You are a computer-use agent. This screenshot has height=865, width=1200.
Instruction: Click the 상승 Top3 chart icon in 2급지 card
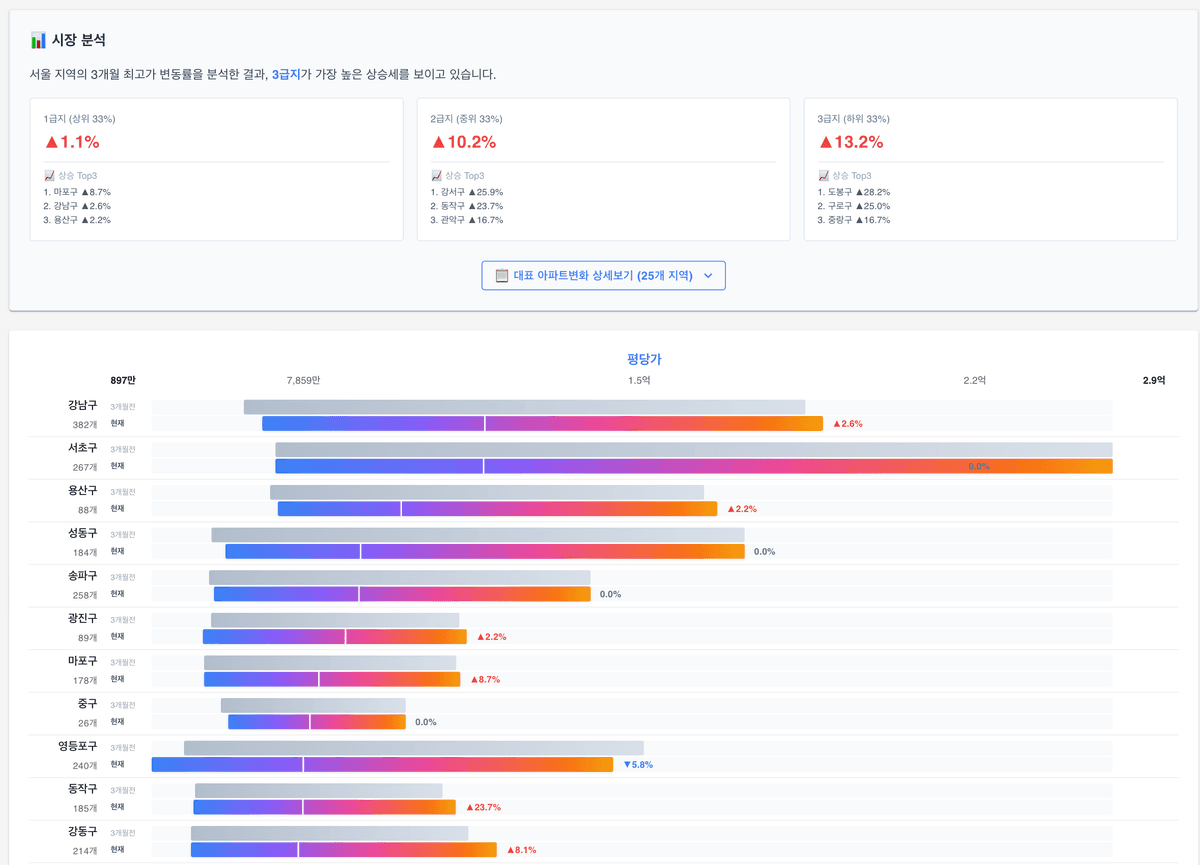tap(436, 176)
